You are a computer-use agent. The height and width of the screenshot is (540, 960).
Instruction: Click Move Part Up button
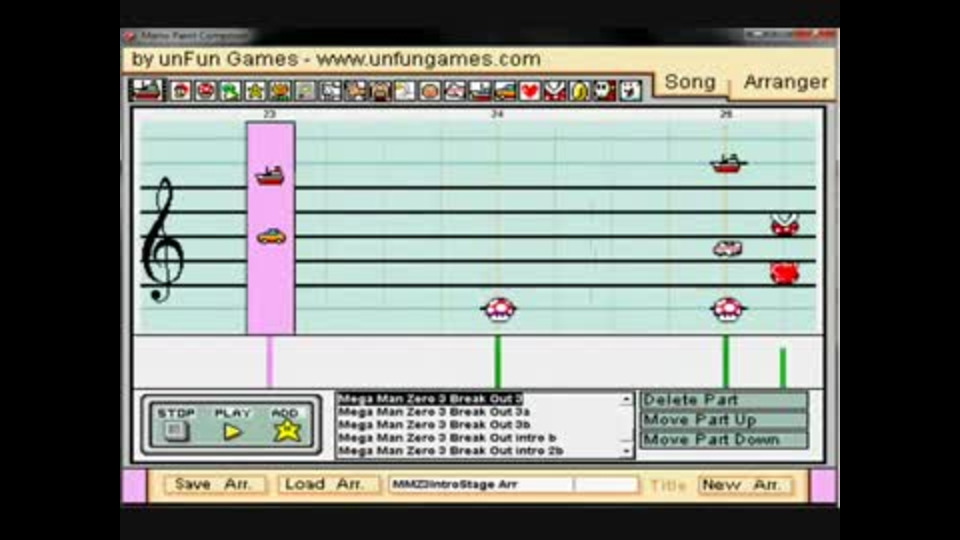click(x=724, y=420)
